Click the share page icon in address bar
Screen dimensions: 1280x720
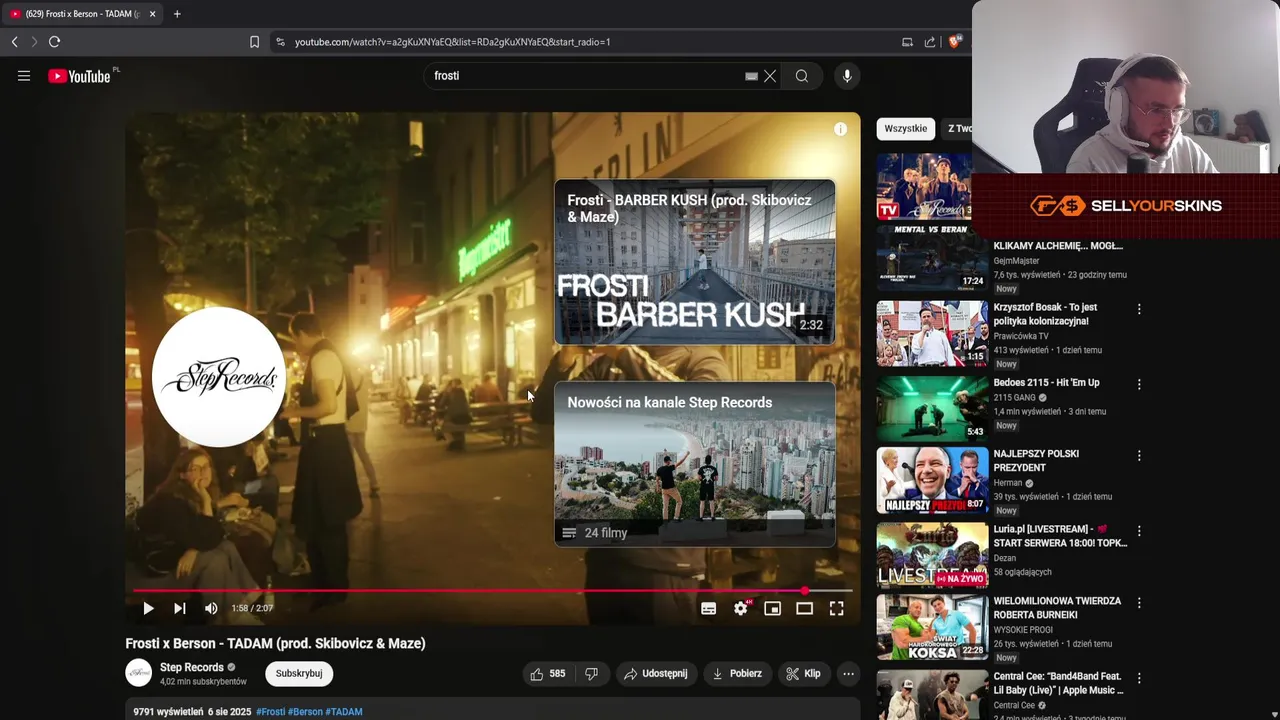(930, 42)
